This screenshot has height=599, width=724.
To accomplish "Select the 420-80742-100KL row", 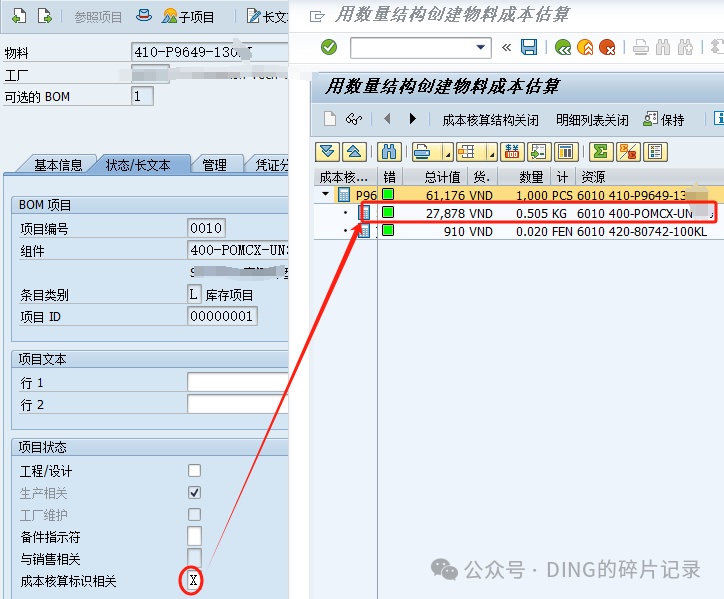I will tap(519, 231).
